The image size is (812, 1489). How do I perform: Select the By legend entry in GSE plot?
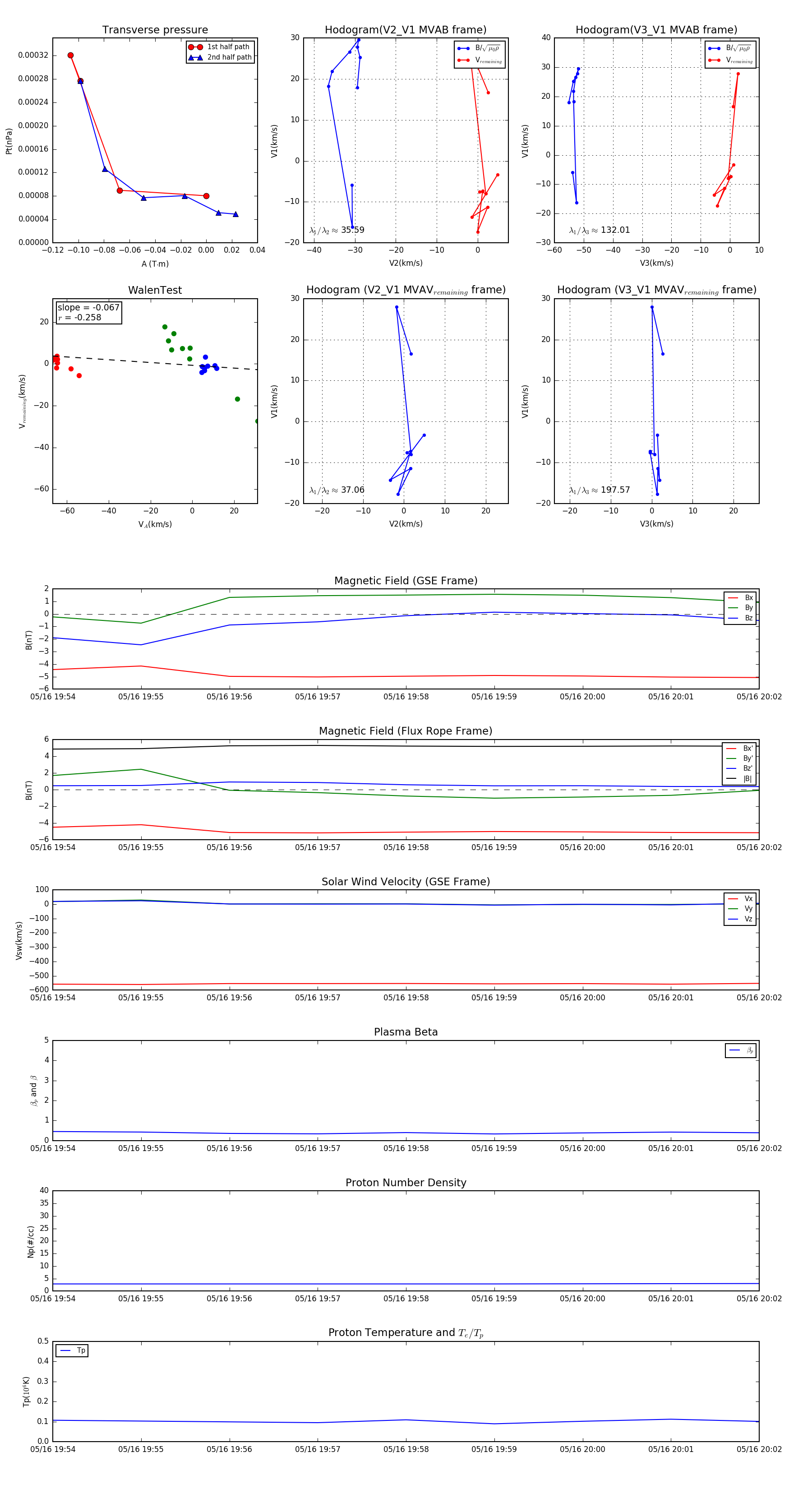point(740,607)
